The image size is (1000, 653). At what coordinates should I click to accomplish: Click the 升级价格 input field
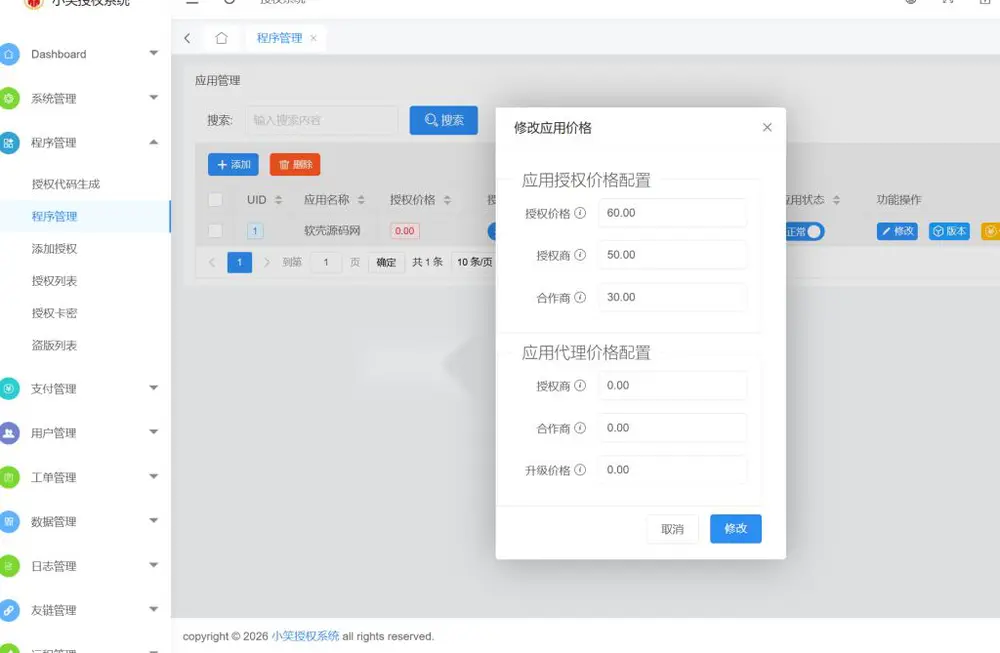pyautogui.click(x=672, y=470)
